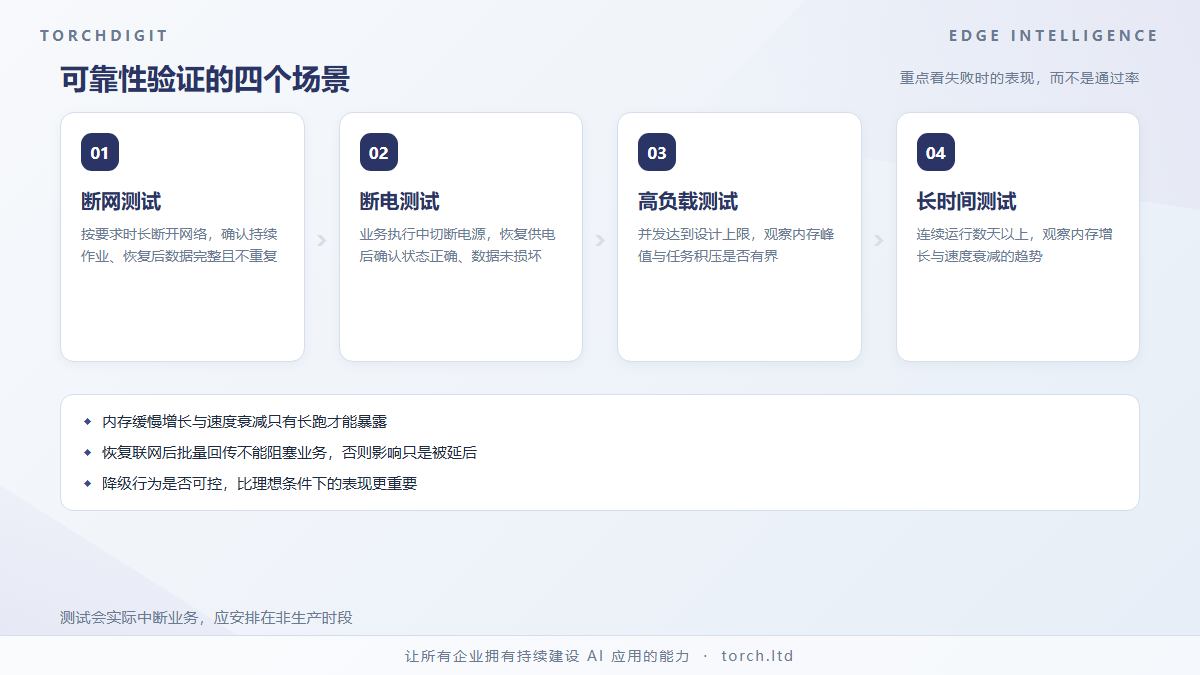
Task: Click diamond bullet before 降级行为
Action: click(x=87, y=484)
